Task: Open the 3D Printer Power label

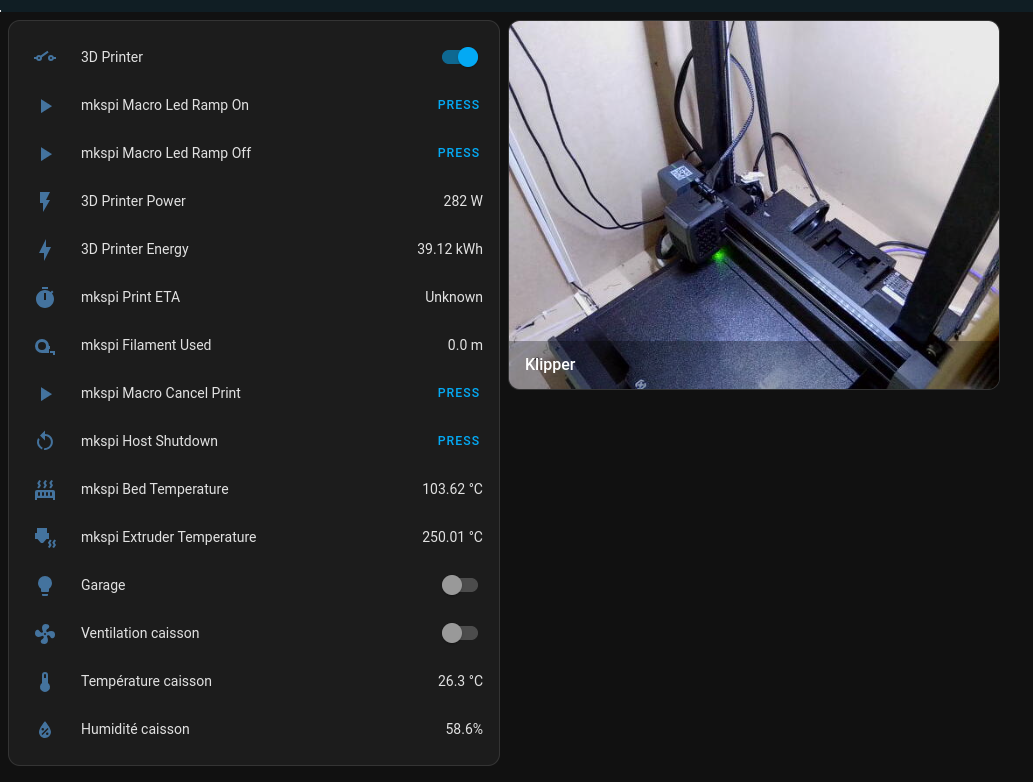Action: 133,201
